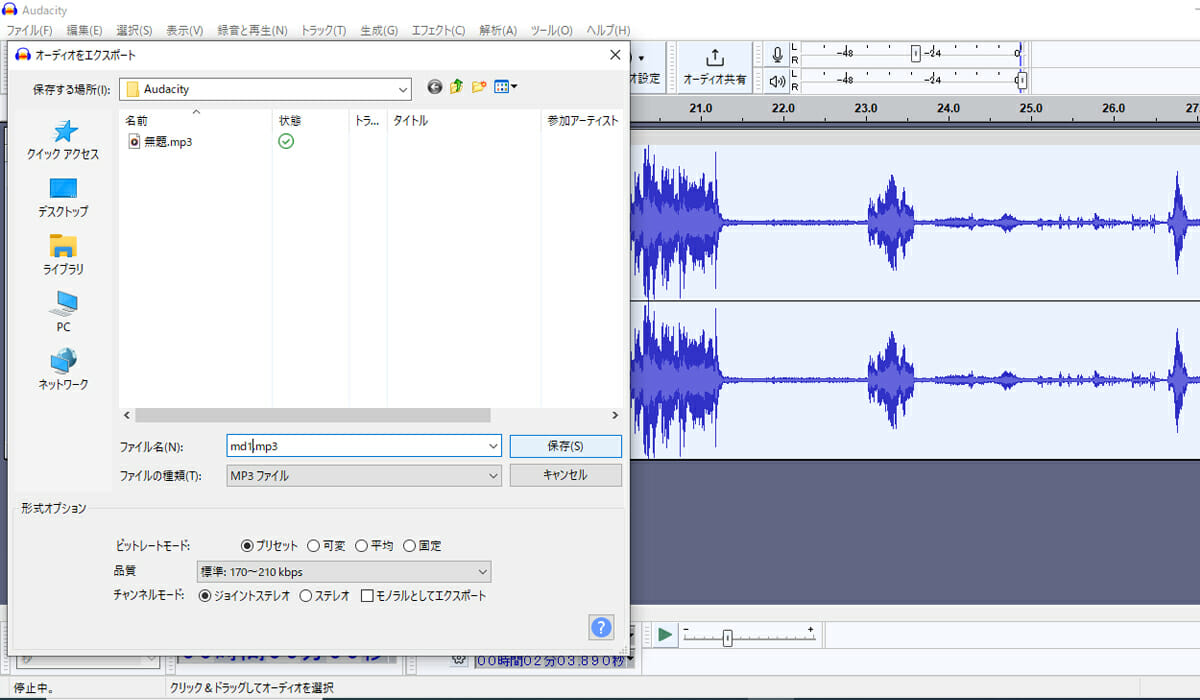Viewport: 1200px width, 700px height.
Task: Open the view menu icon in dialog
Action: 505,88
